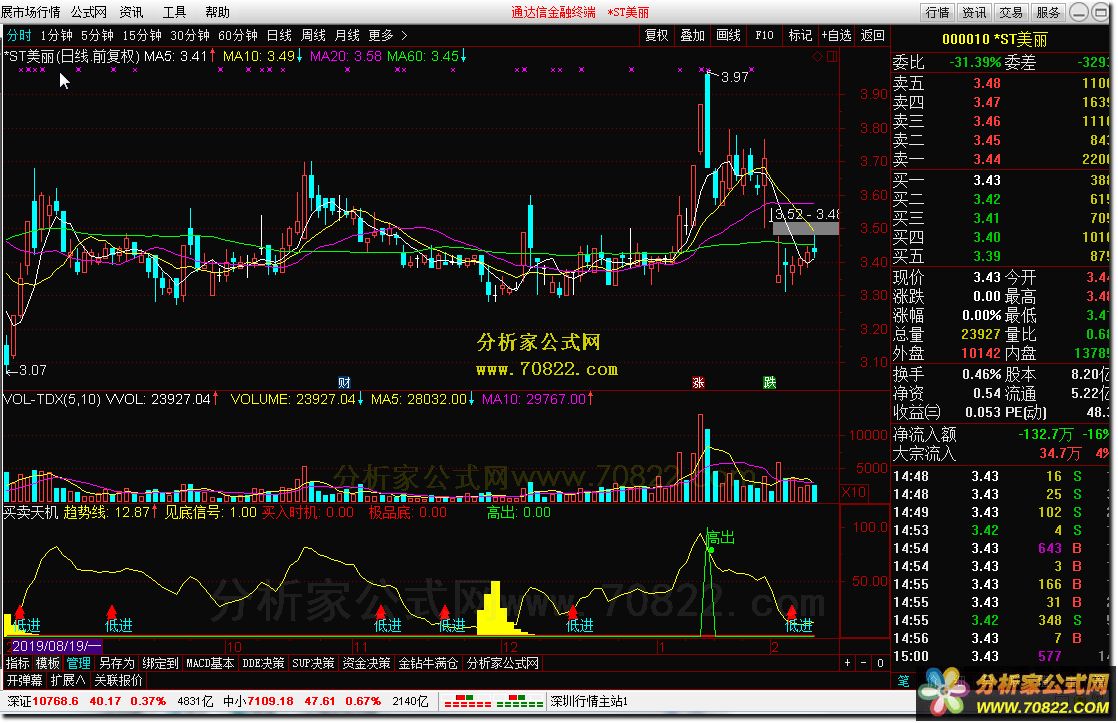
Task: Select the 分析家公式网 indicator
Action: pos(503,663)
